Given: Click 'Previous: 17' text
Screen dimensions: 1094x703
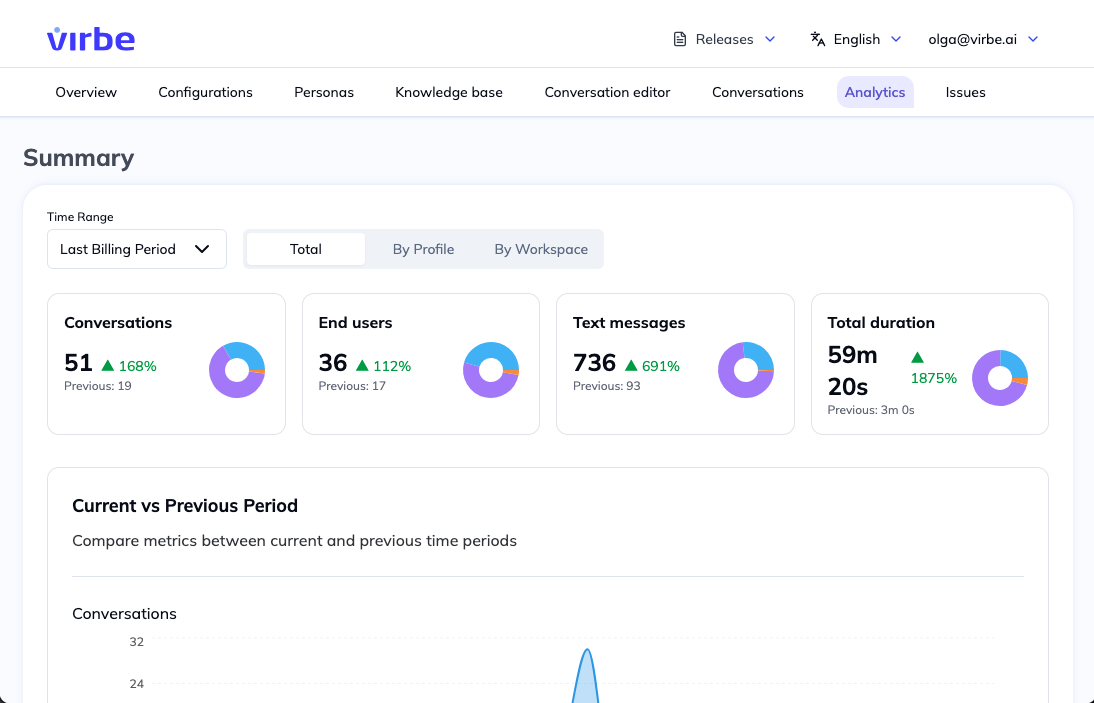Looking at the screenshot, I should click(352, 386).
